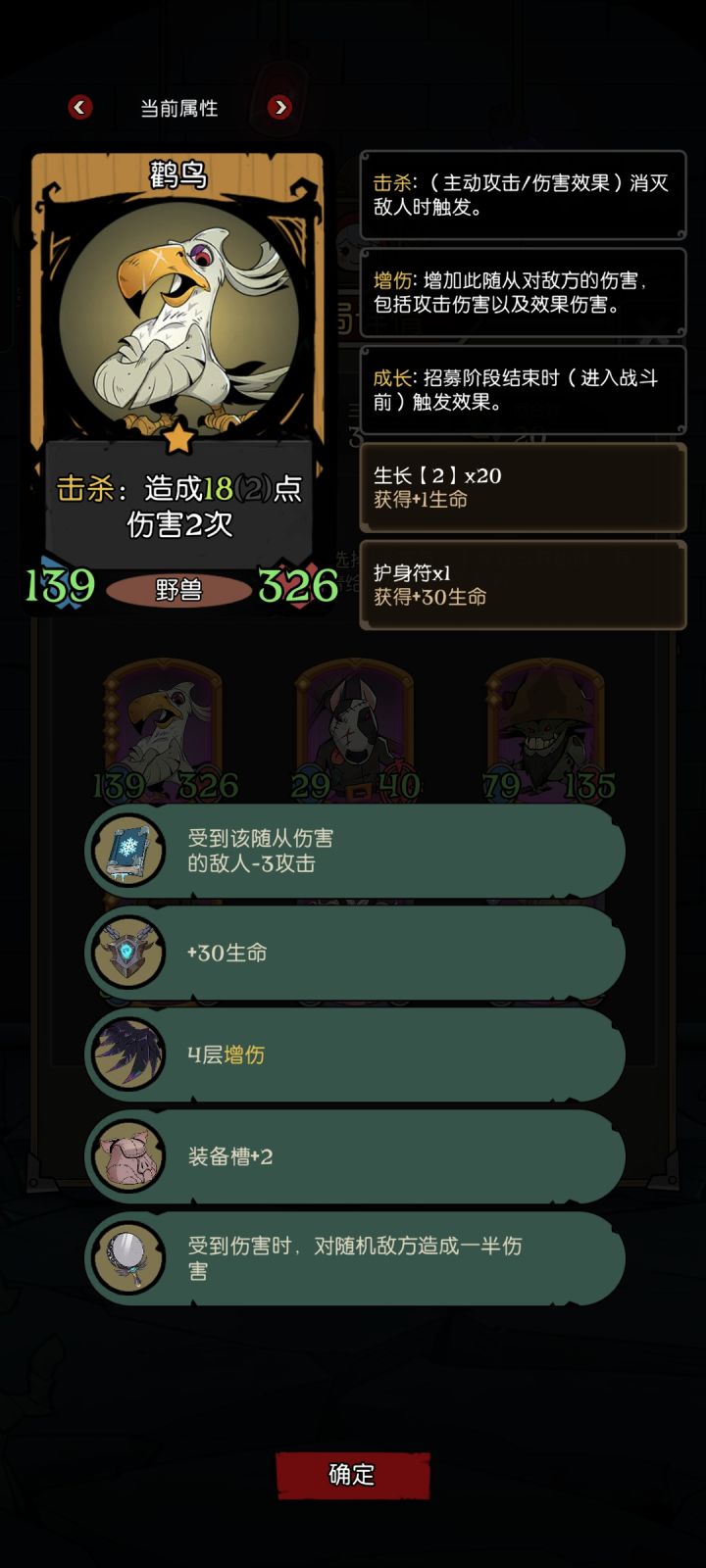Tap the 当前属性 header title
The height and width of the screenshot is (1568, 706).
pos(178,108)
